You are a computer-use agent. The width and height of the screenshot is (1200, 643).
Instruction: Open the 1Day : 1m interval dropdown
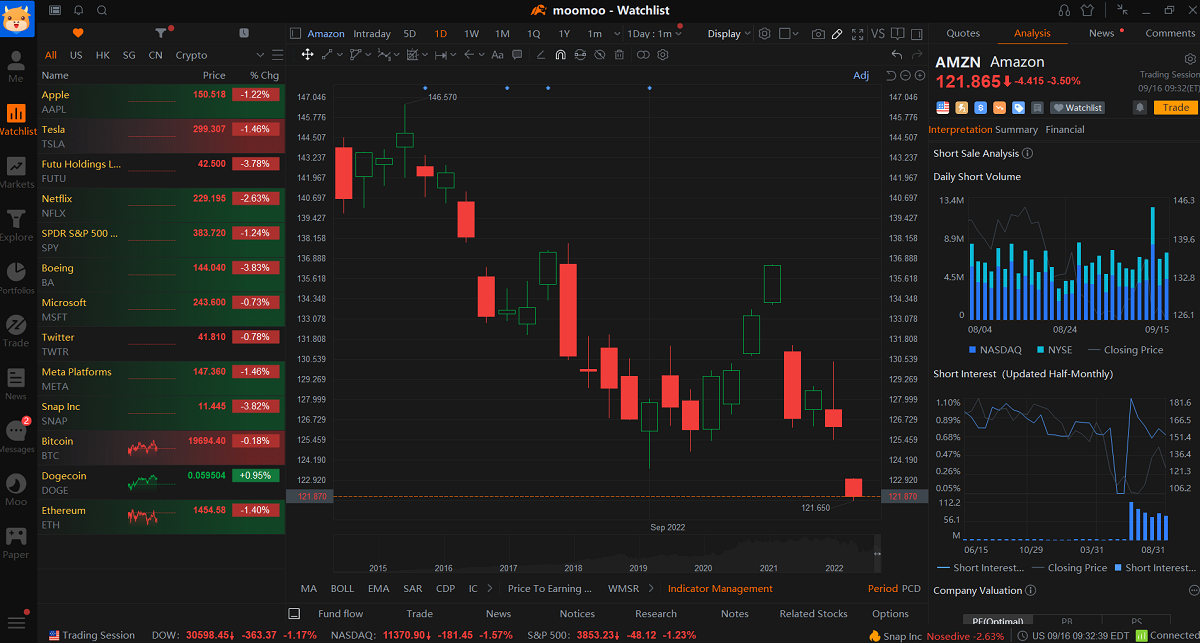655,34
